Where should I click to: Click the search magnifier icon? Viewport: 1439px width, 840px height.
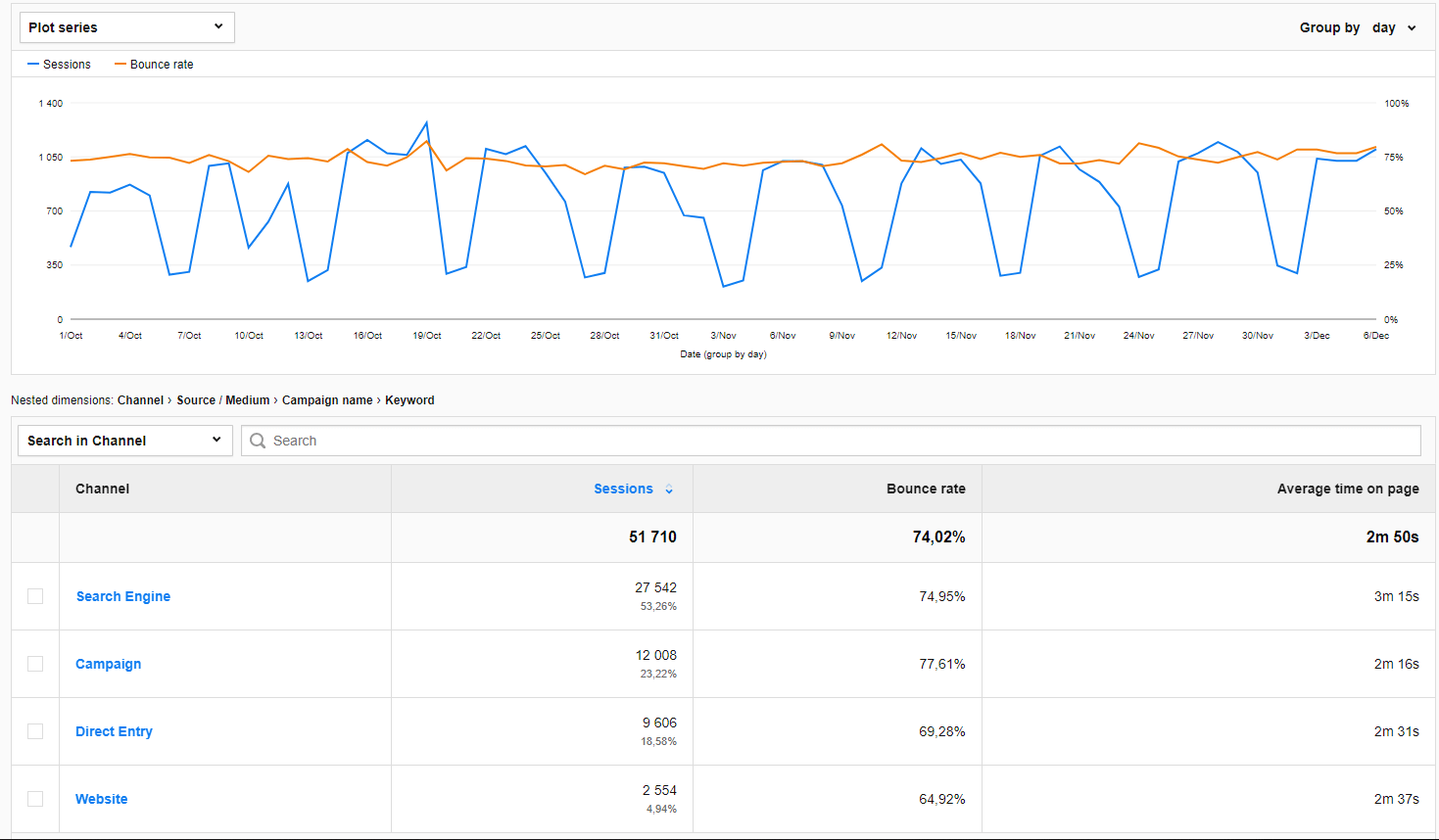pyautogui.click(x=258, y=441)
